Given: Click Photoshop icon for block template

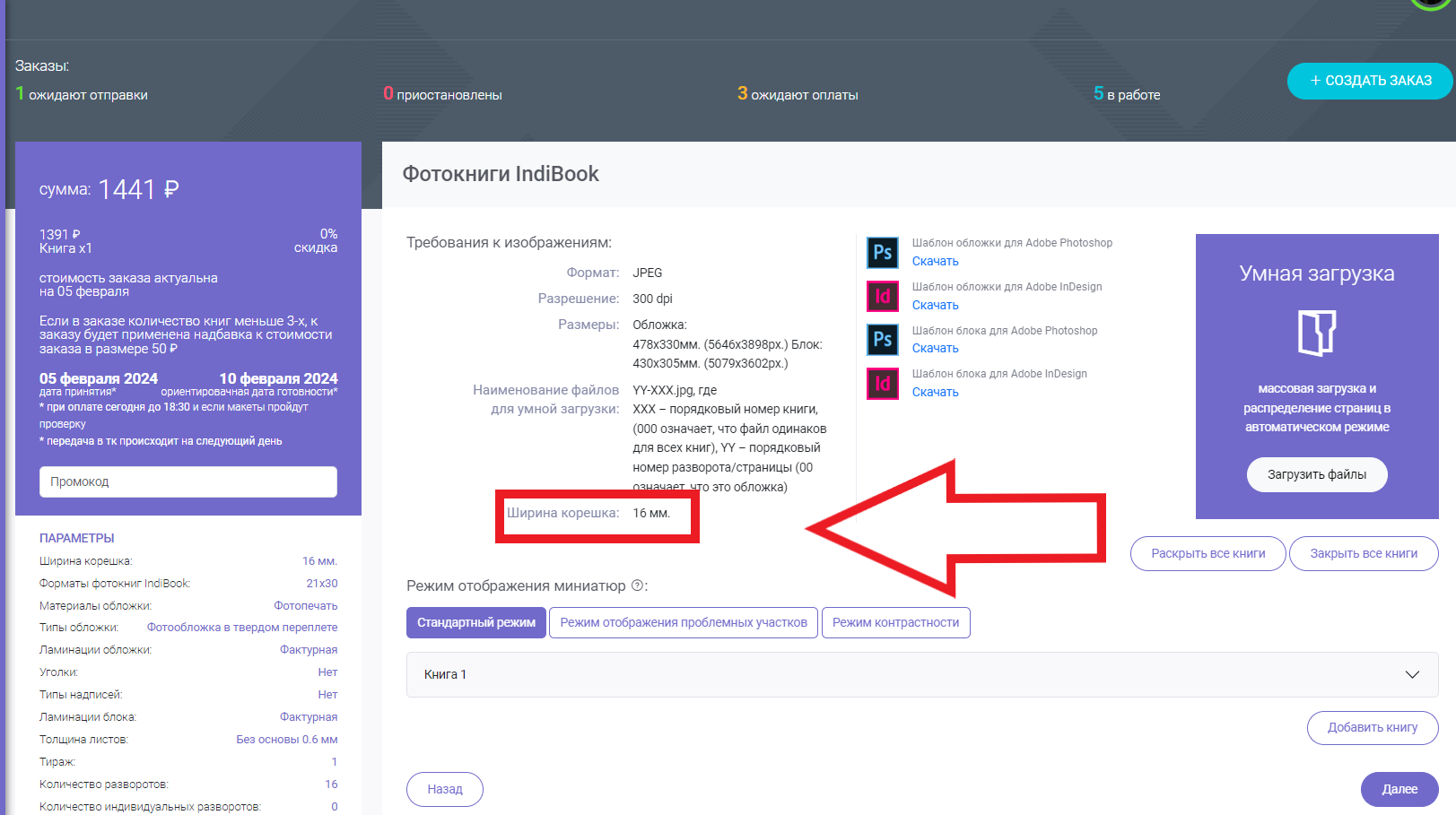Looking at the screenshot, I should [x=882, y=339].
